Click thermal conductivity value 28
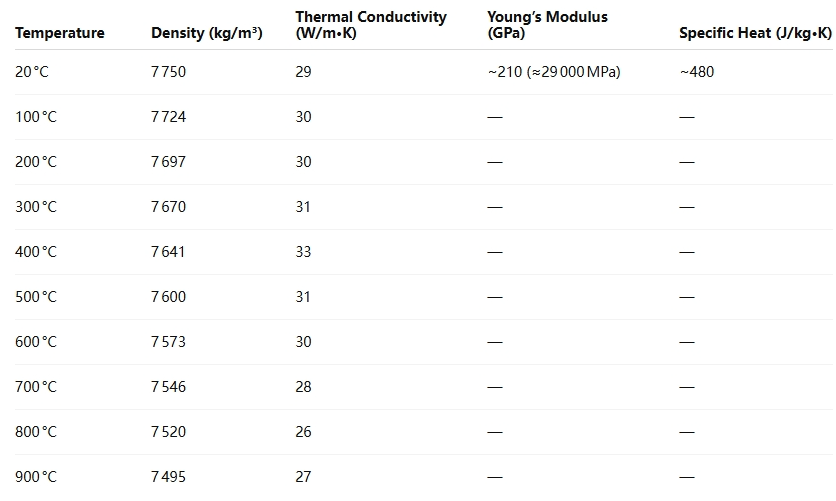836x501 pixels. pos(303,387)
